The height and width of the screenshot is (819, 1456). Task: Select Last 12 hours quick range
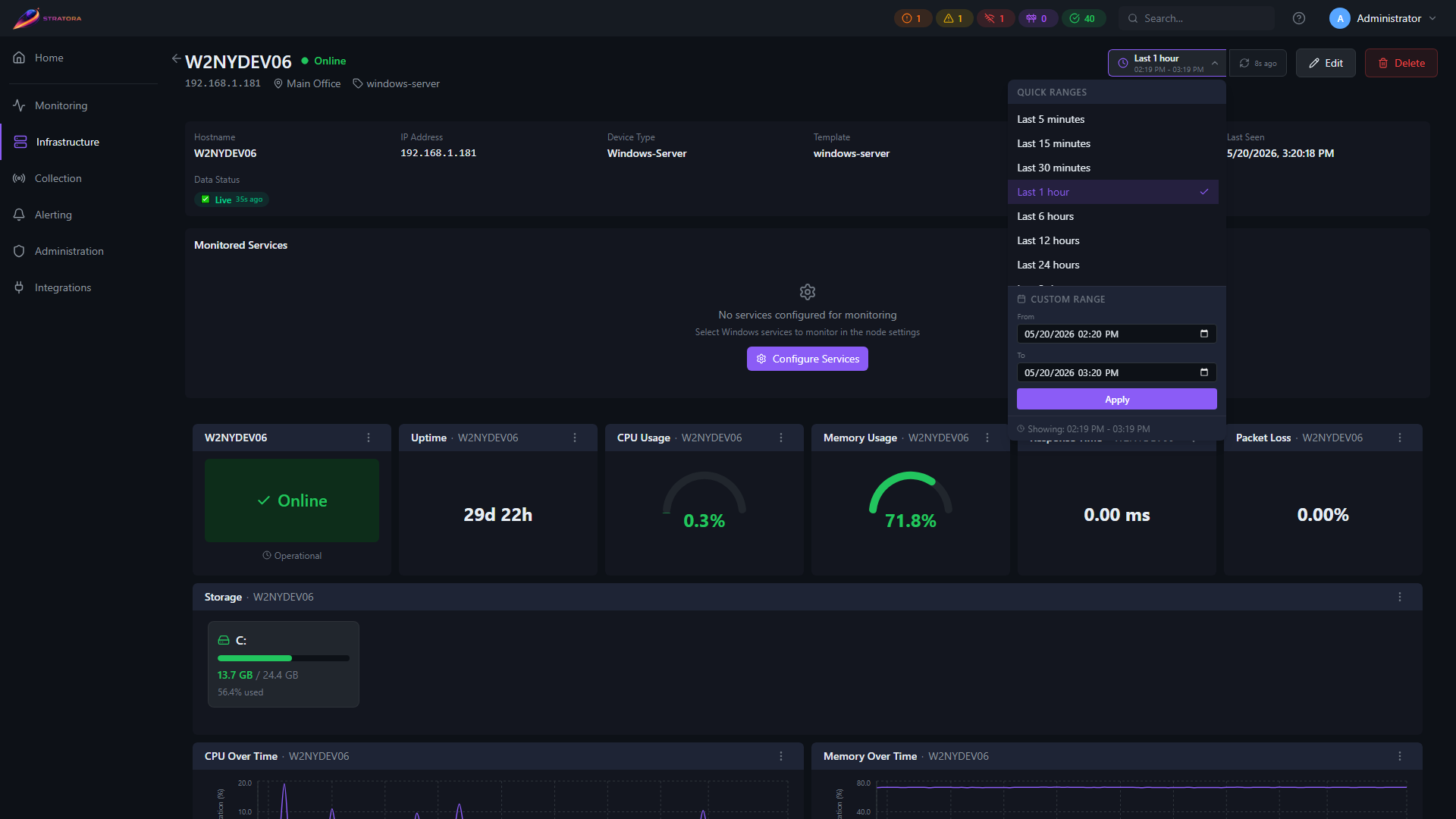coord(1113,240)
